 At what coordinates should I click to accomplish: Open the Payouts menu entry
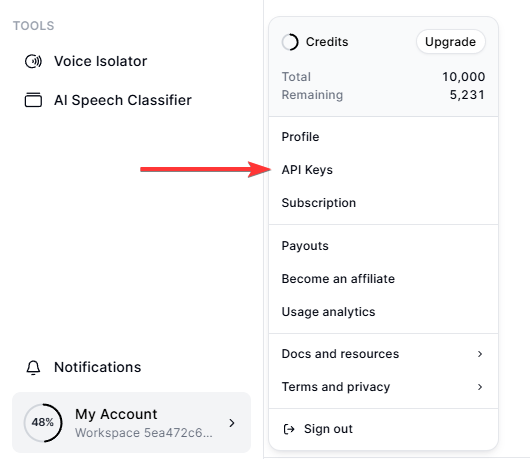coord(383,246)
